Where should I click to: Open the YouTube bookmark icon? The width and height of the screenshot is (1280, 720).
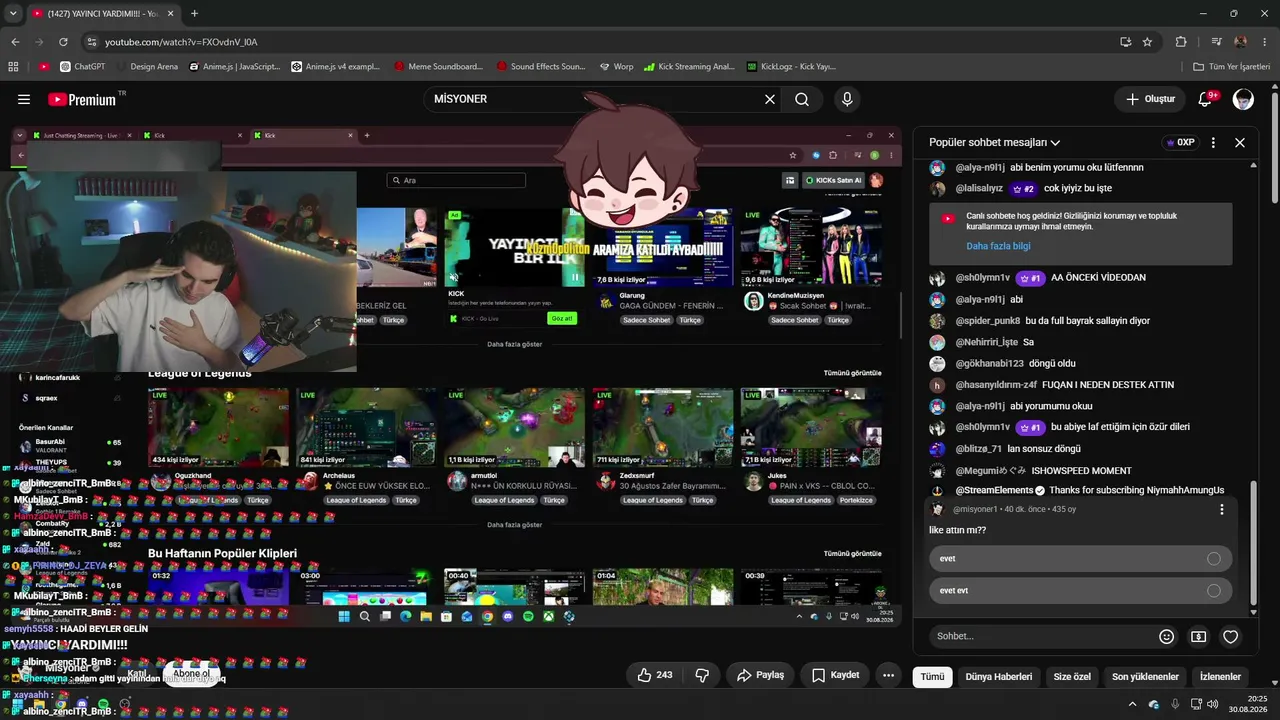44,67
